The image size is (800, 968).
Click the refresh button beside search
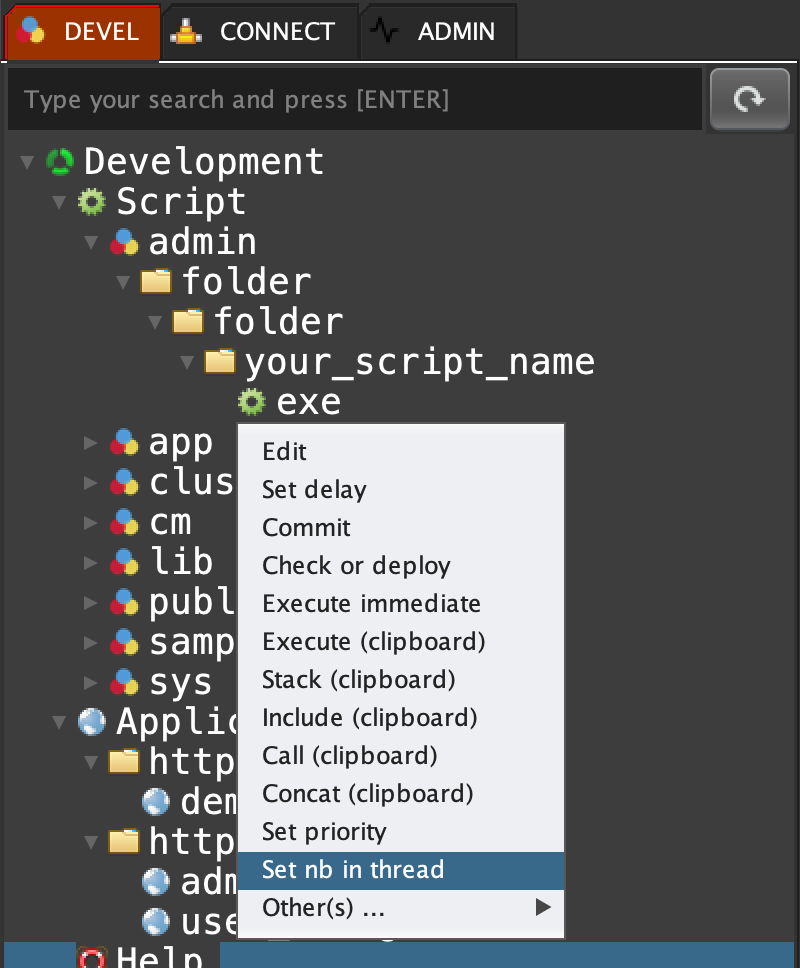(749, 99)
